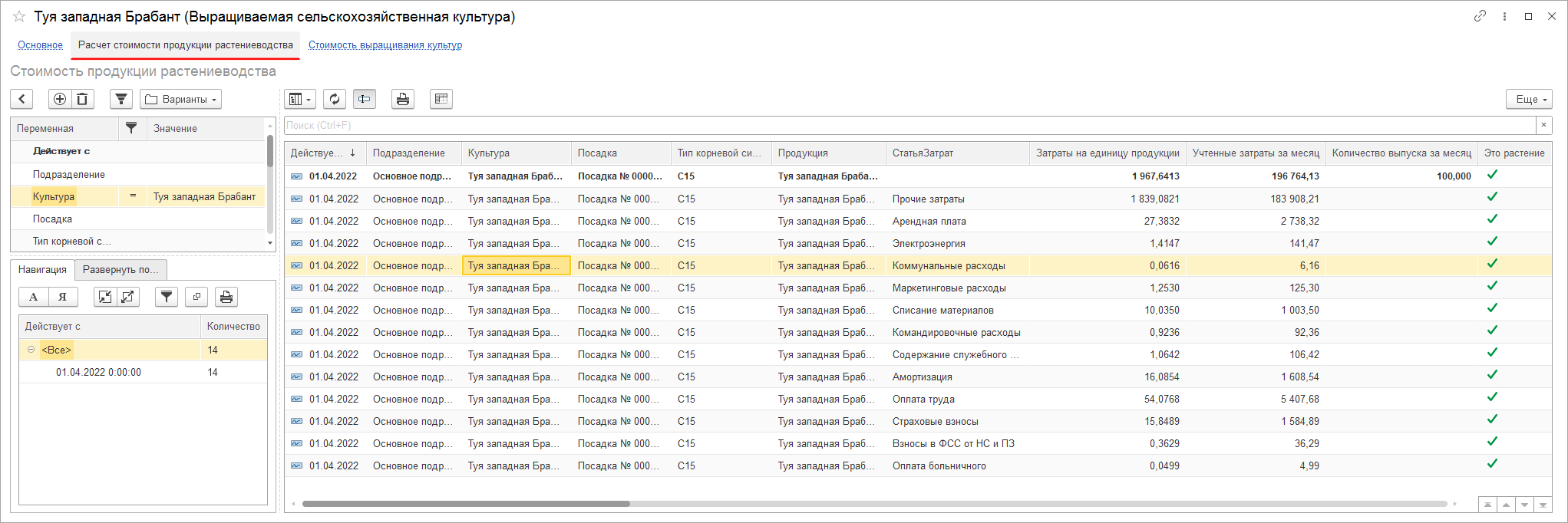Click the collapse all groups icon in navigation
Viewport: 1568px width, 523px height.
pos(105,297)
